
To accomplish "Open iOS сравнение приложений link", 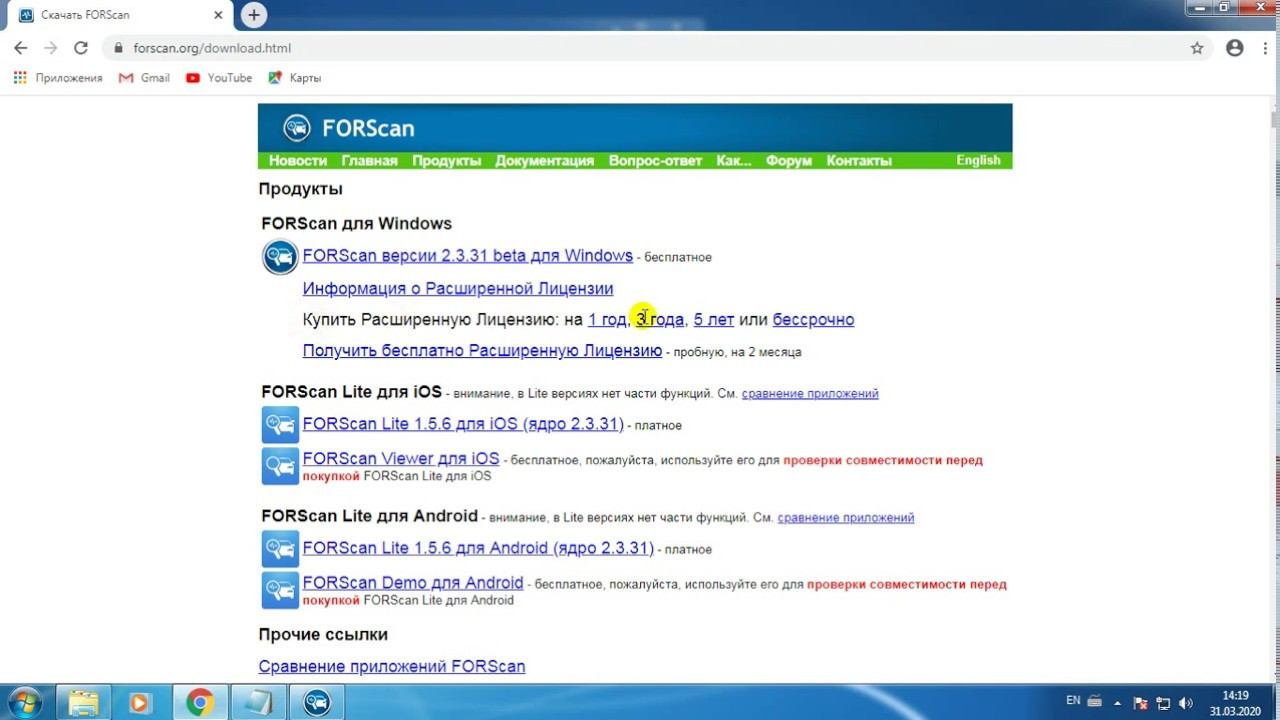I will (810, 393).
